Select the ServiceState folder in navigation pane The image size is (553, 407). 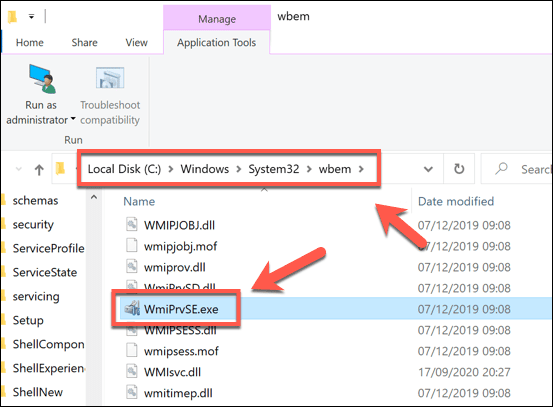click(45, 272)
